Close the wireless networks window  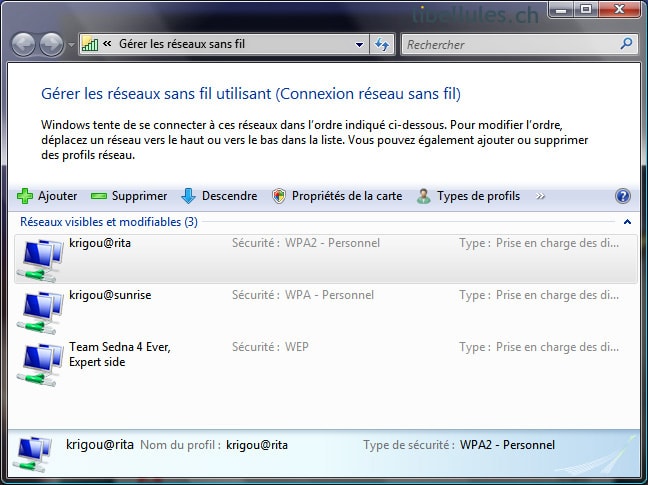[619, 10]
